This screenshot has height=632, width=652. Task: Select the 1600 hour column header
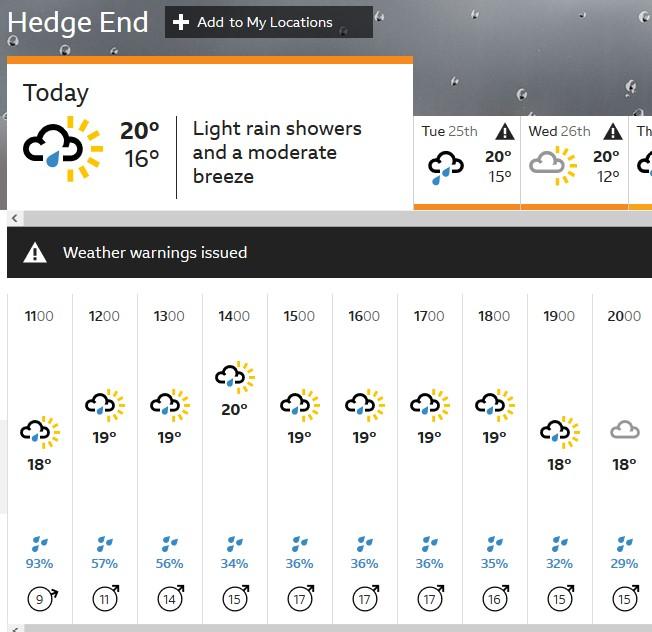(x=364, y=316)
